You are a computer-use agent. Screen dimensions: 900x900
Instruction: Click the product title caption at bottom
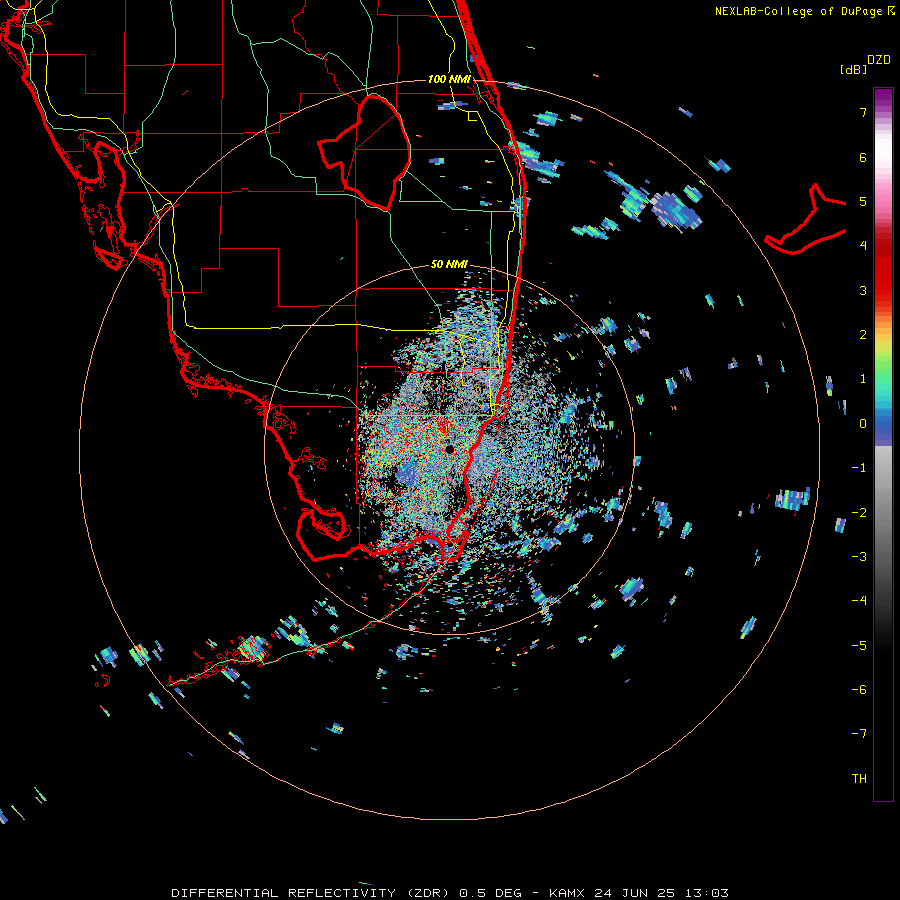[450, 893]
